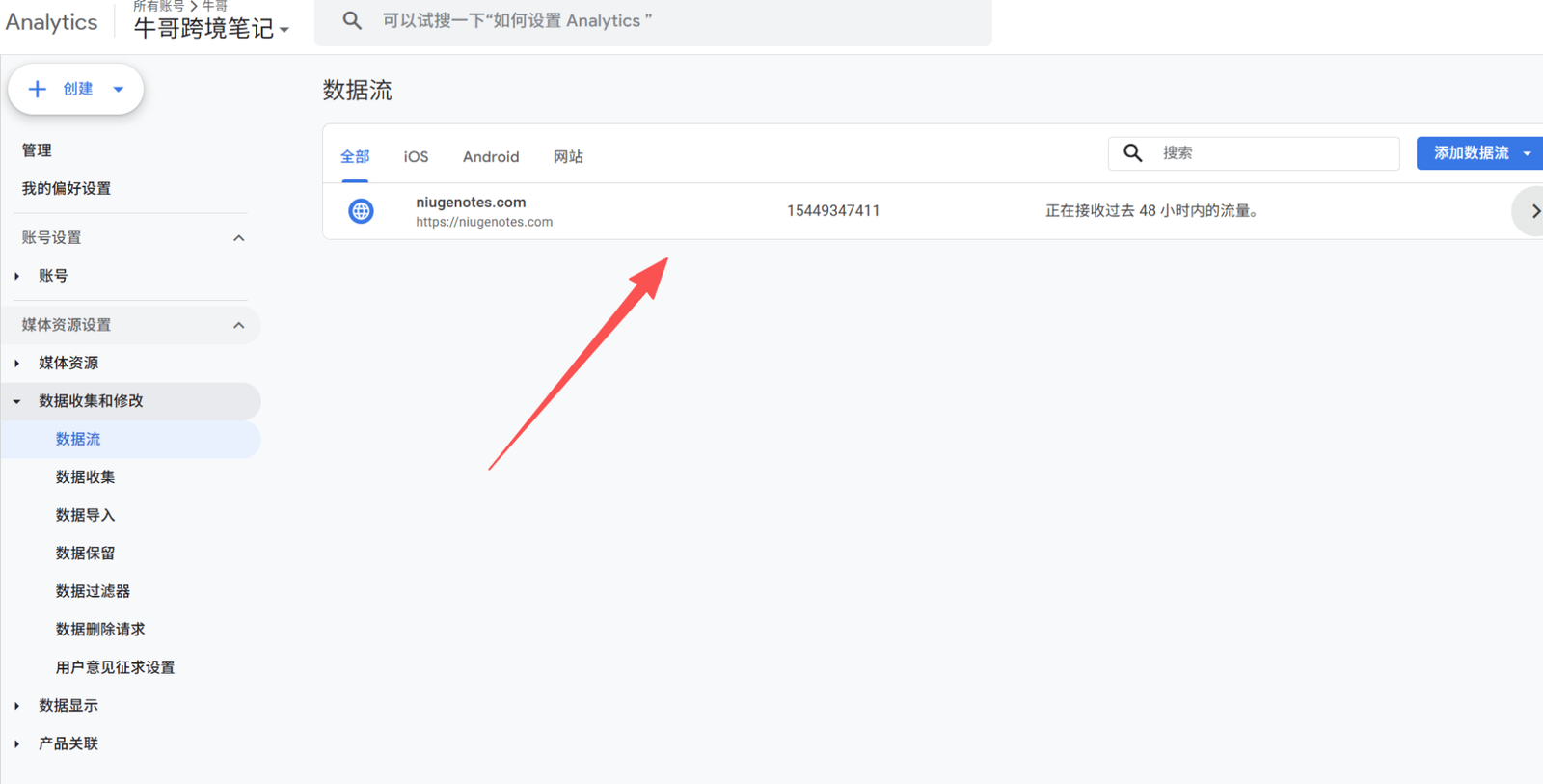The width and height of the screenshot is (1543, 784).
Task: Expand the 媒体资源 tree item
Action: tap(17, 363)
